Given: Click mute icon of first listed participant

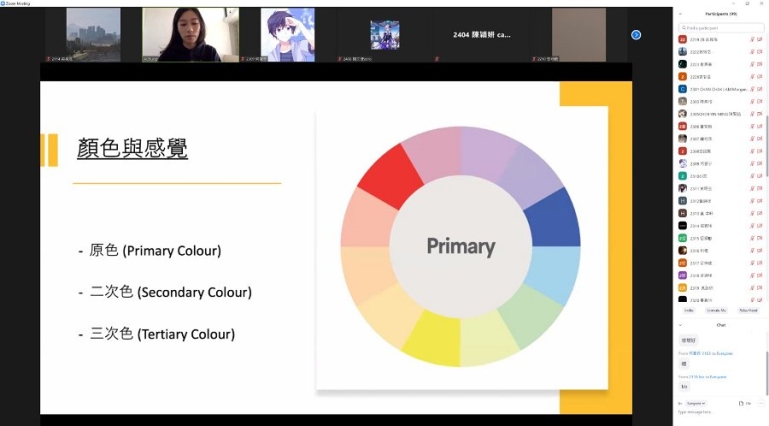Looking at the screenshot, I should [752, 39].
